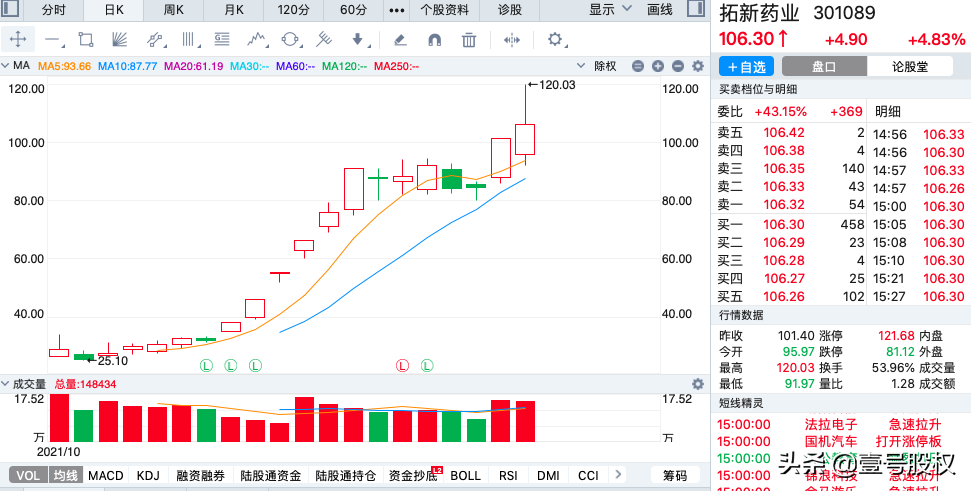Image resolution: width=971 pixels, height=491 pixels.
Task: Select the horizontal line drawing tool
Action: click(x=54, y=40)
